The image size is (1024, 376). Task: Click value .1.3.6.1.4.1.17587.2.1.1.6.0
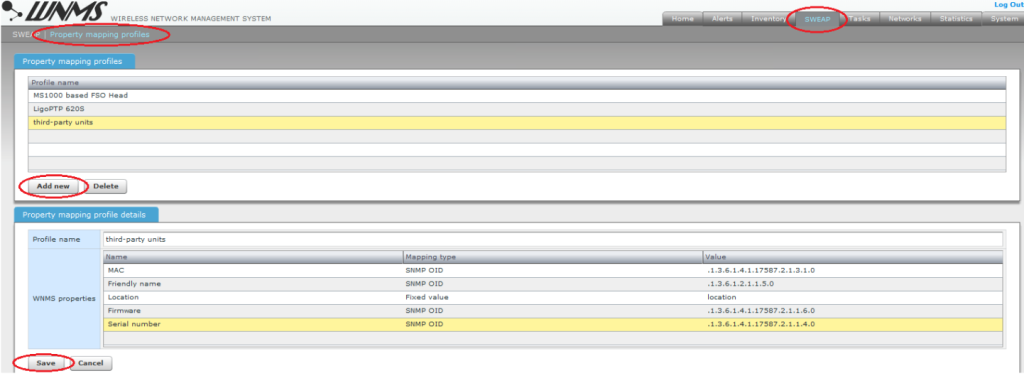(760, 311)
